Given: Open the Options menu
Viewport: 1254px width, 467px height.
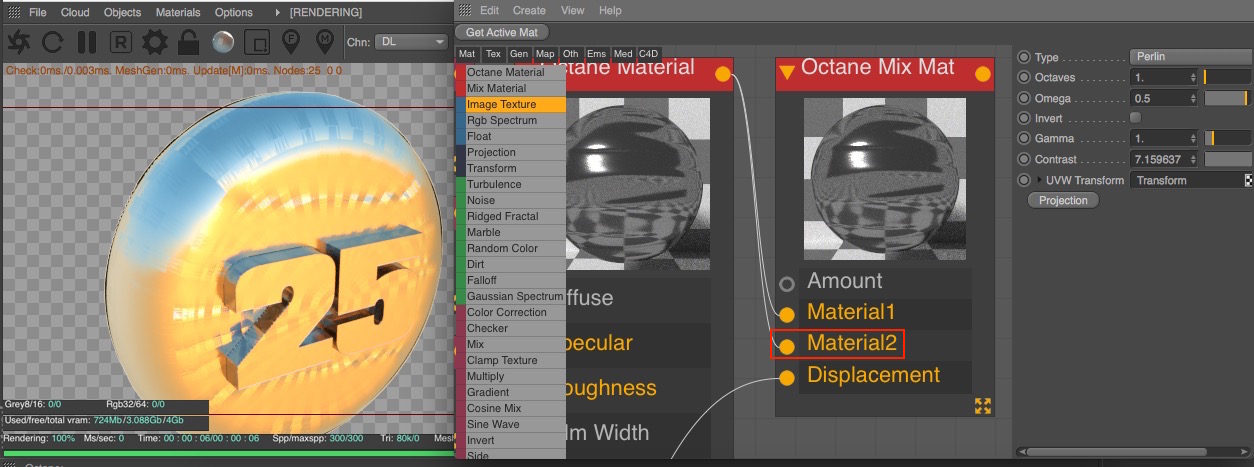Looking at the screenshot, I should (x=234, y=12).
